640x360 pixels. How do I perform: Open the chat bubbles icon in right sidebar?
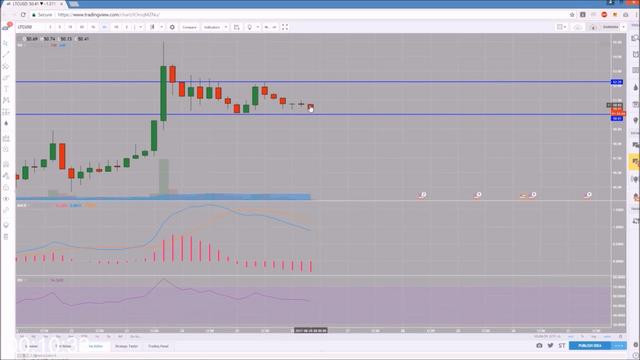(635, 145)
